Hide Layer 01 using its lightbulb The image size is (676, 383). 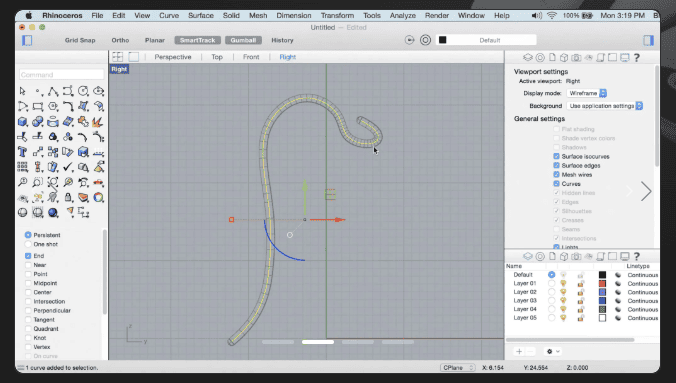coord(563,283)
